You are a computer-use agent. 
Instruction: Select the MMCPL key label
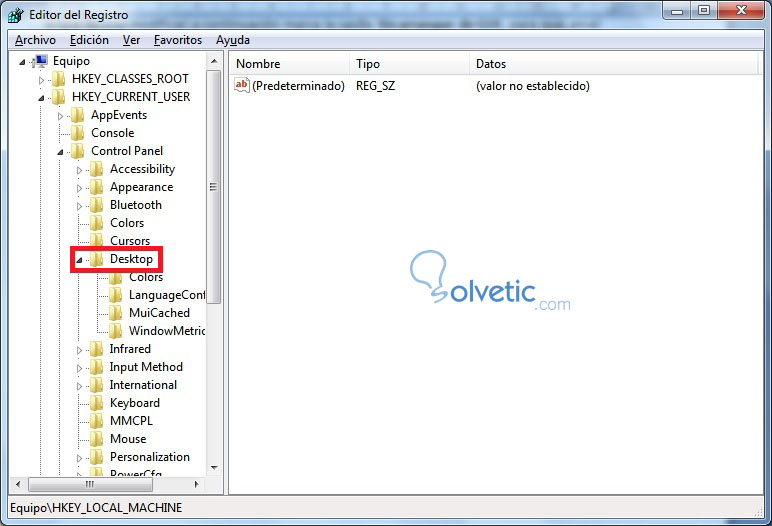(131, 421)
